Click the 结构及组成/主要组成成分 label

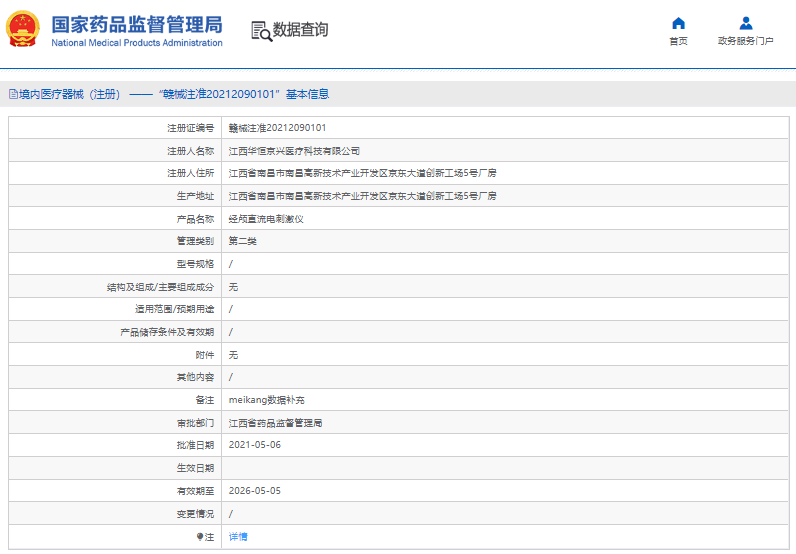click(160, 287)
